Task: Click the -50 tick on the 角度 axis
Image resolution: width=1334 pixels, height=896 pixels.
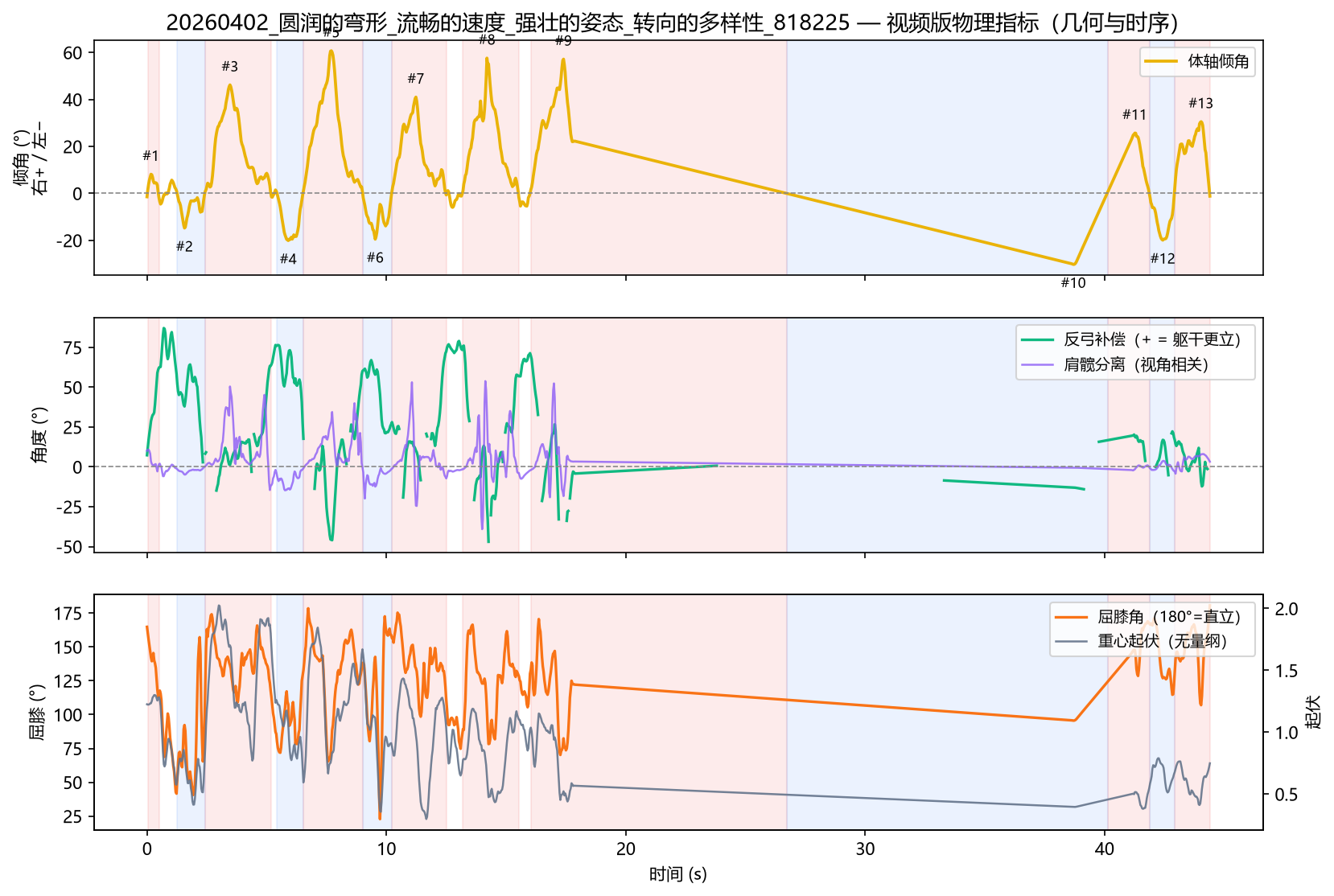Action: click(69, 547)
